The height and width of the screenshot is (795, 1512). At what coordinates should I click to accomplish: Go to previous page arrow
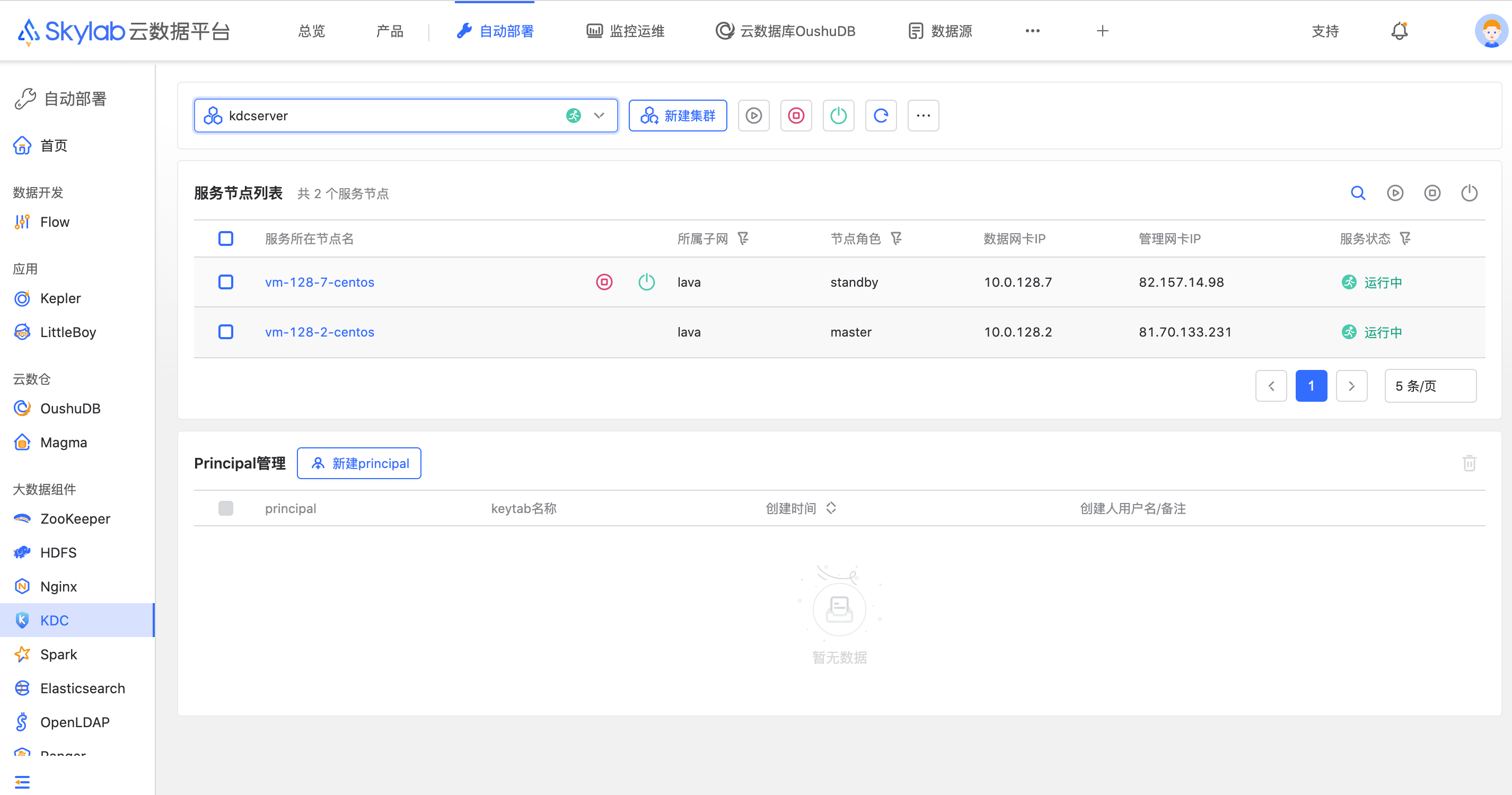[1271, 385]
